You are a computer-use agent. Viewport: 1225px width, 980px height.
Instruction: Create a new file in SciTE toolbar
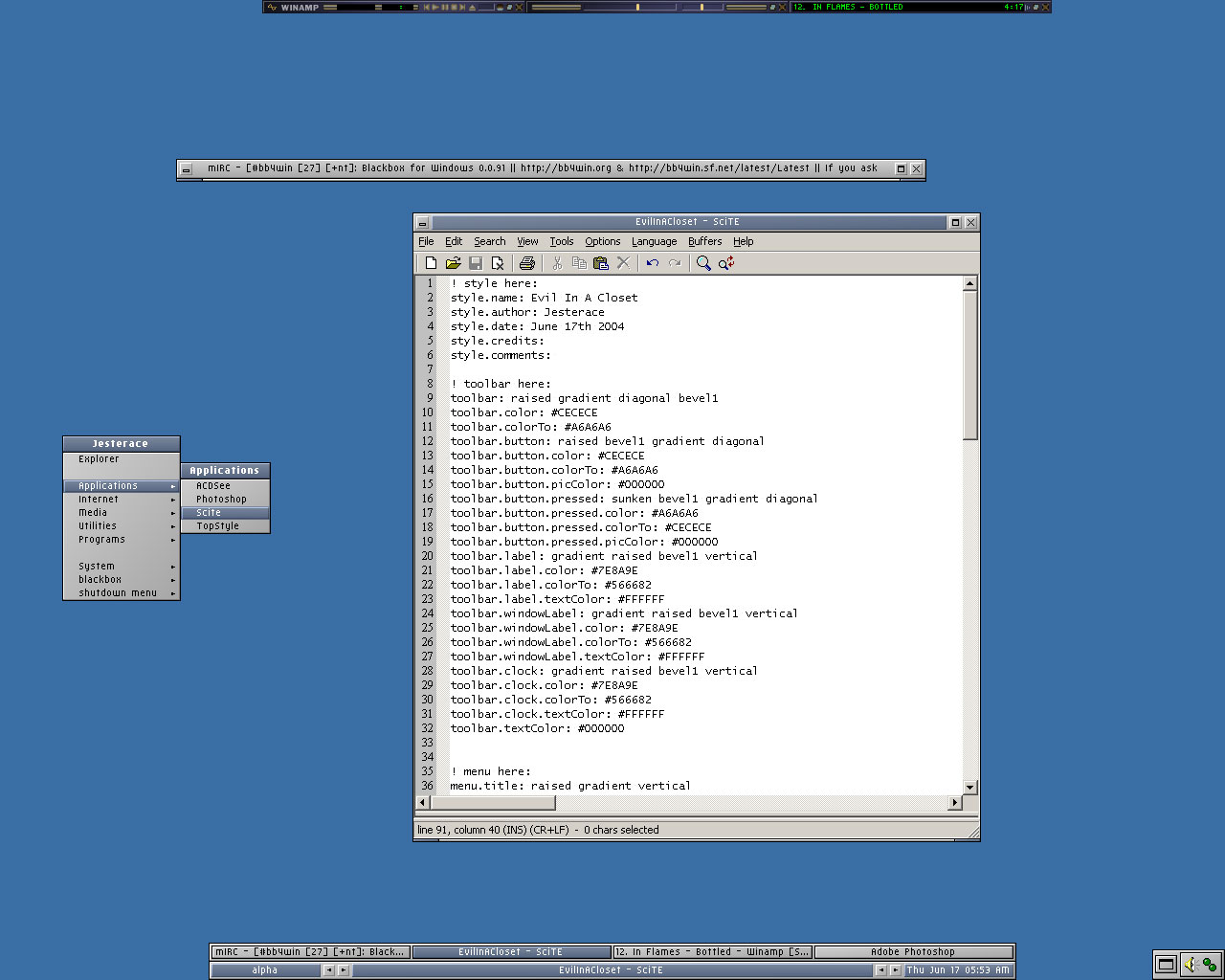431,263
